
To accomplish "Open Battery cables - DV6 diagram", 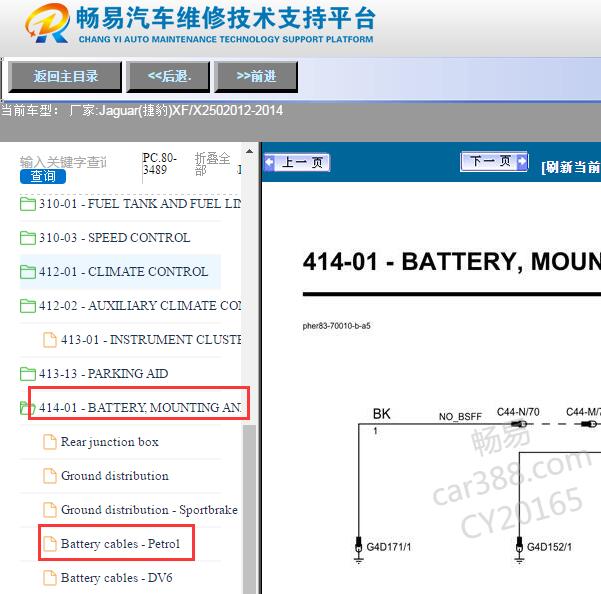I will (117, 578).
